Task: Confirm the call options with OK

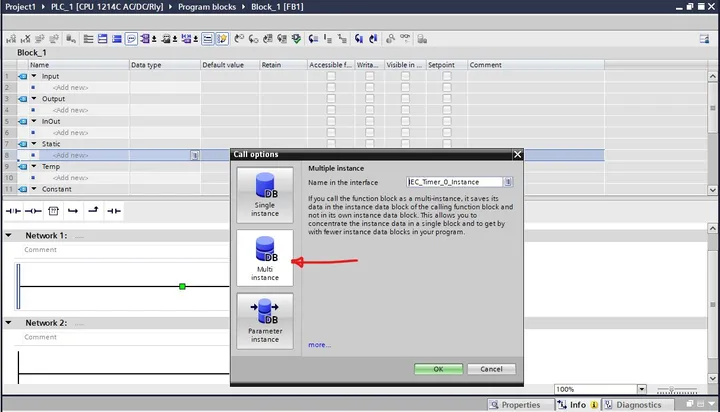Action: (x=438, y=369)
